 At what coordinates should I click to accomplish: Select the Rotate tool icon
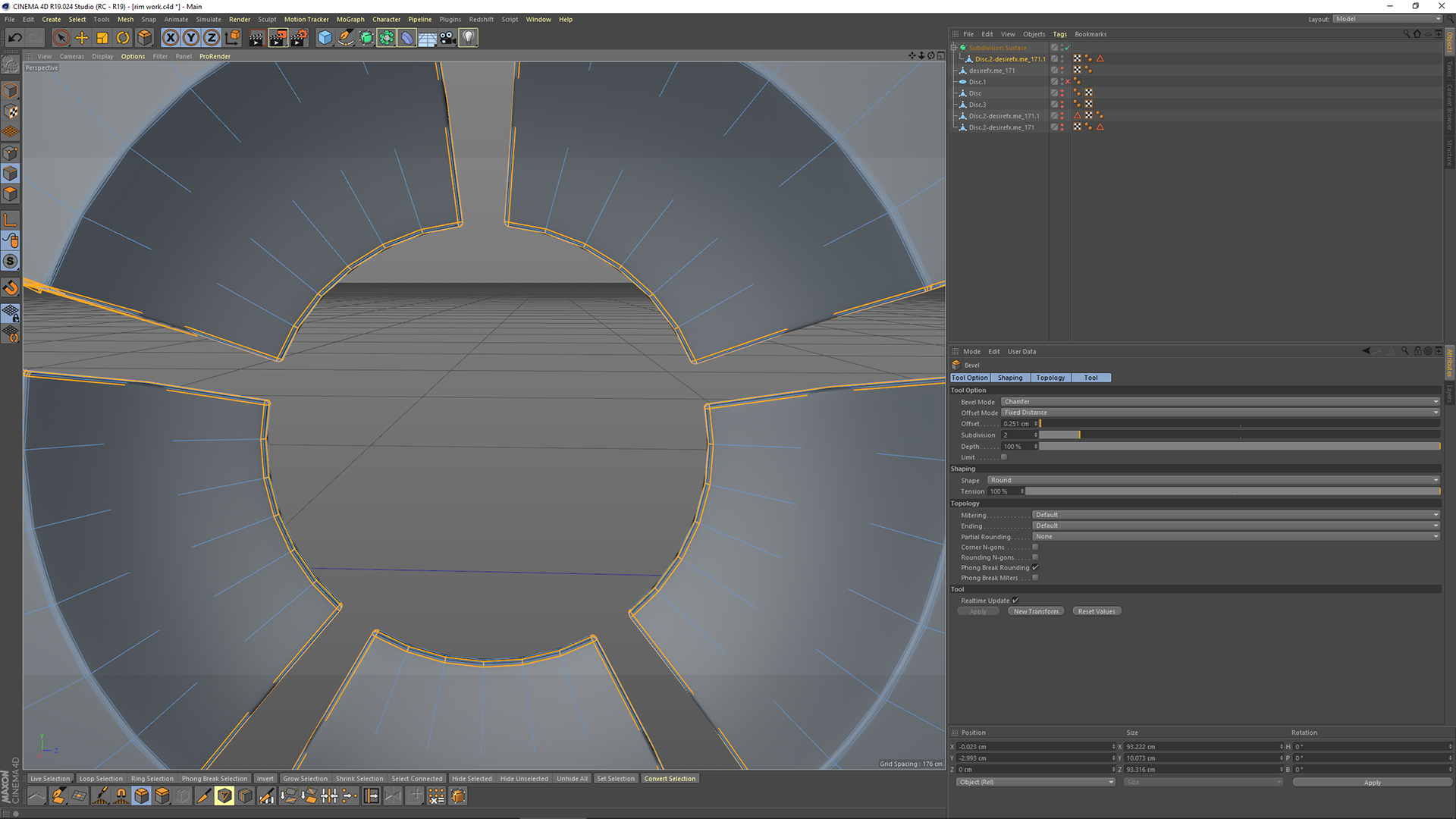[123, 37]
